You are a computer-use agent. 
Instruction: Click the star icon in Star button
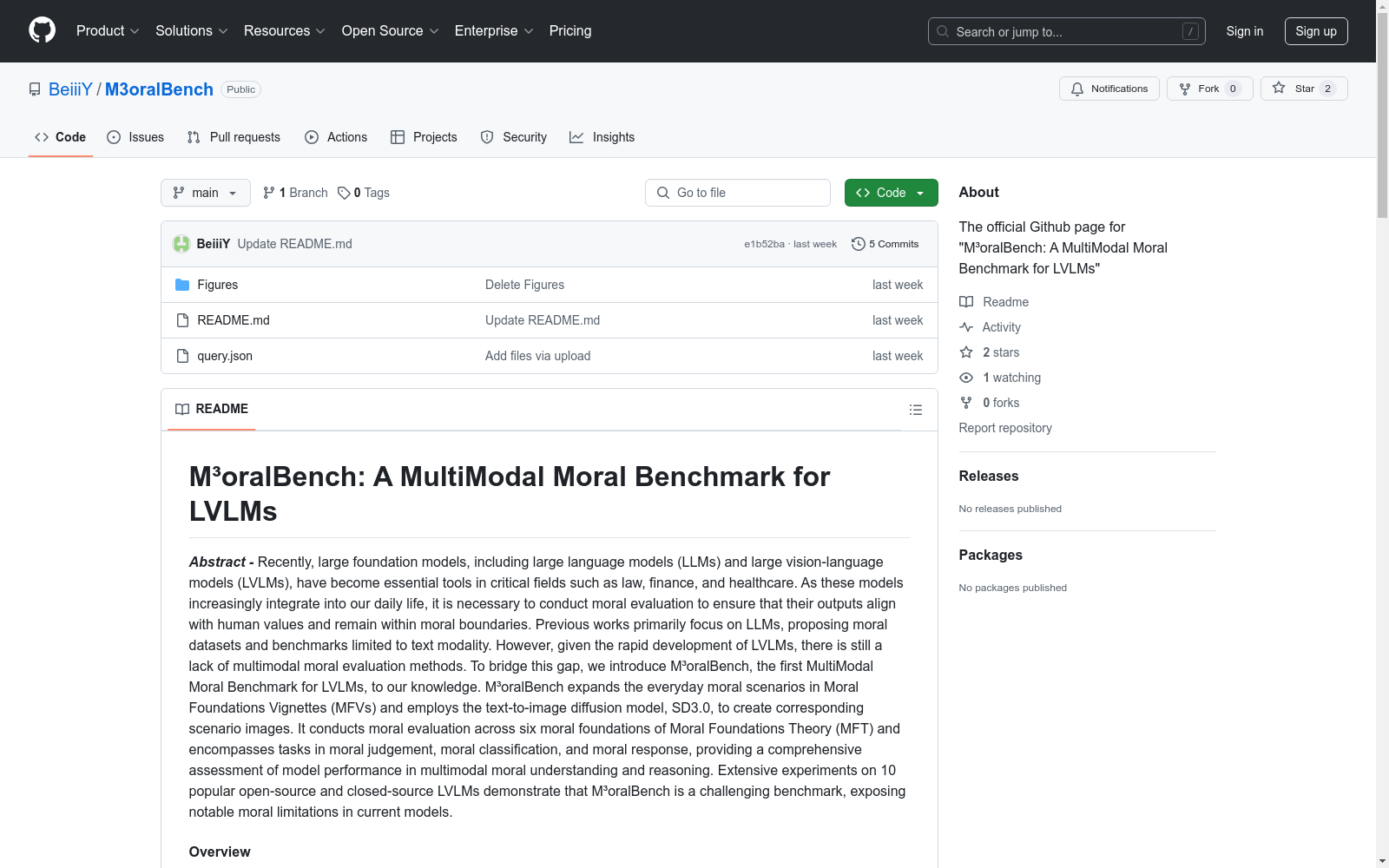tap(1279, 88)
